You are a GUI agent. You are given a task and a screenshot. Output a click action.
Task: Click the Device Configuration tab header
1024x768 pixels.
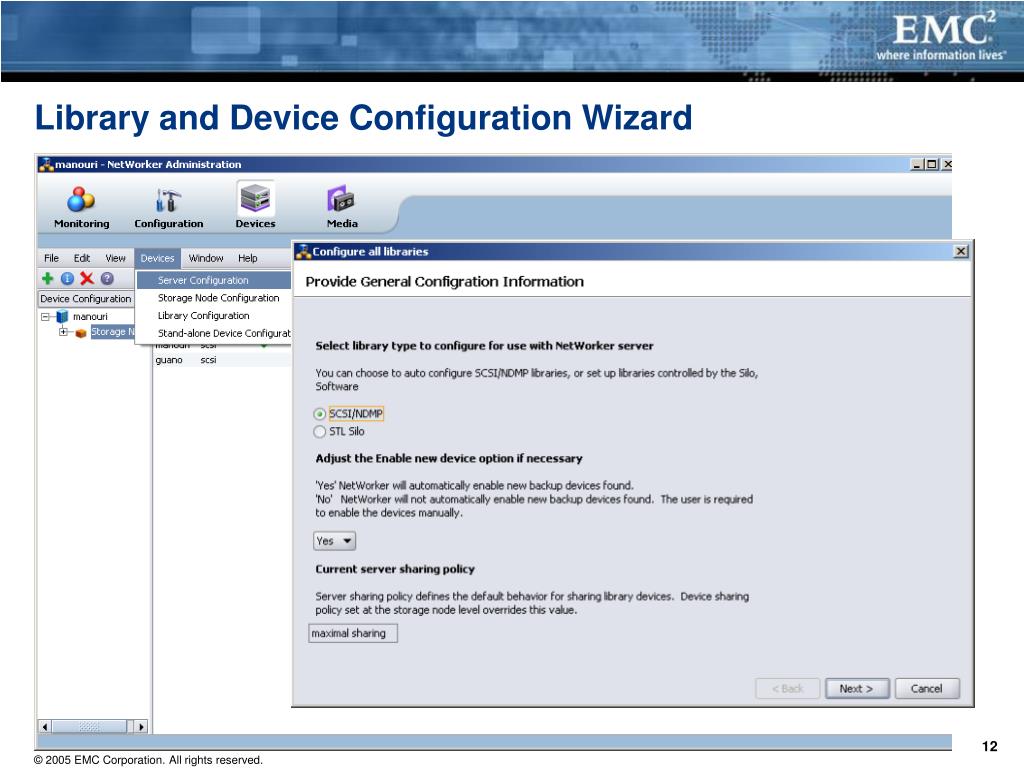pos(86,299)
